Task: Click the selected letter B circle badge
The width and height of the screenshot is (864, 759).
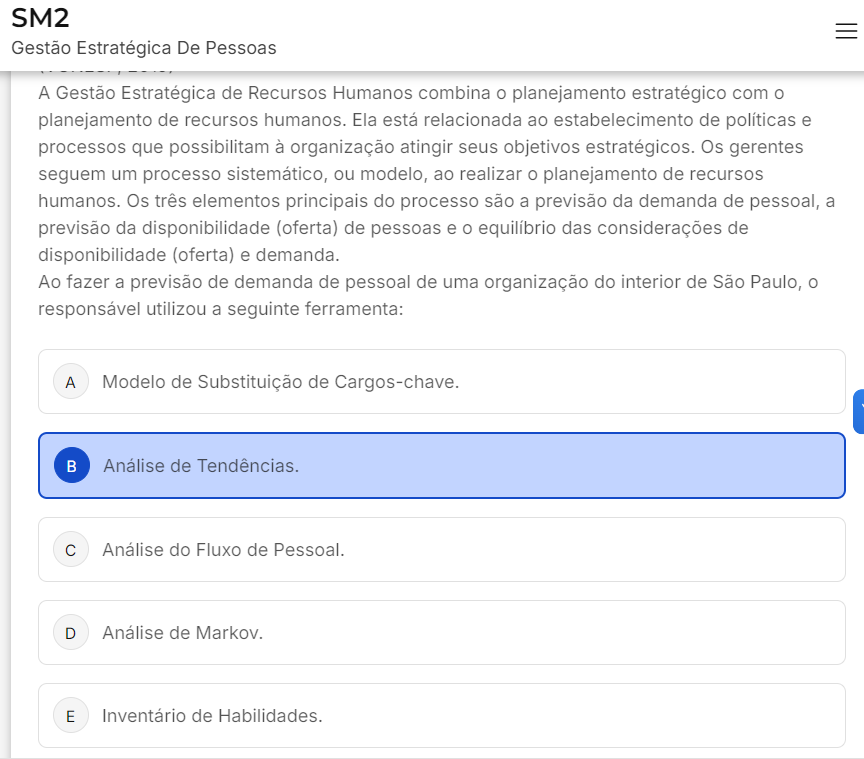Action: click(x=72, y=466)
